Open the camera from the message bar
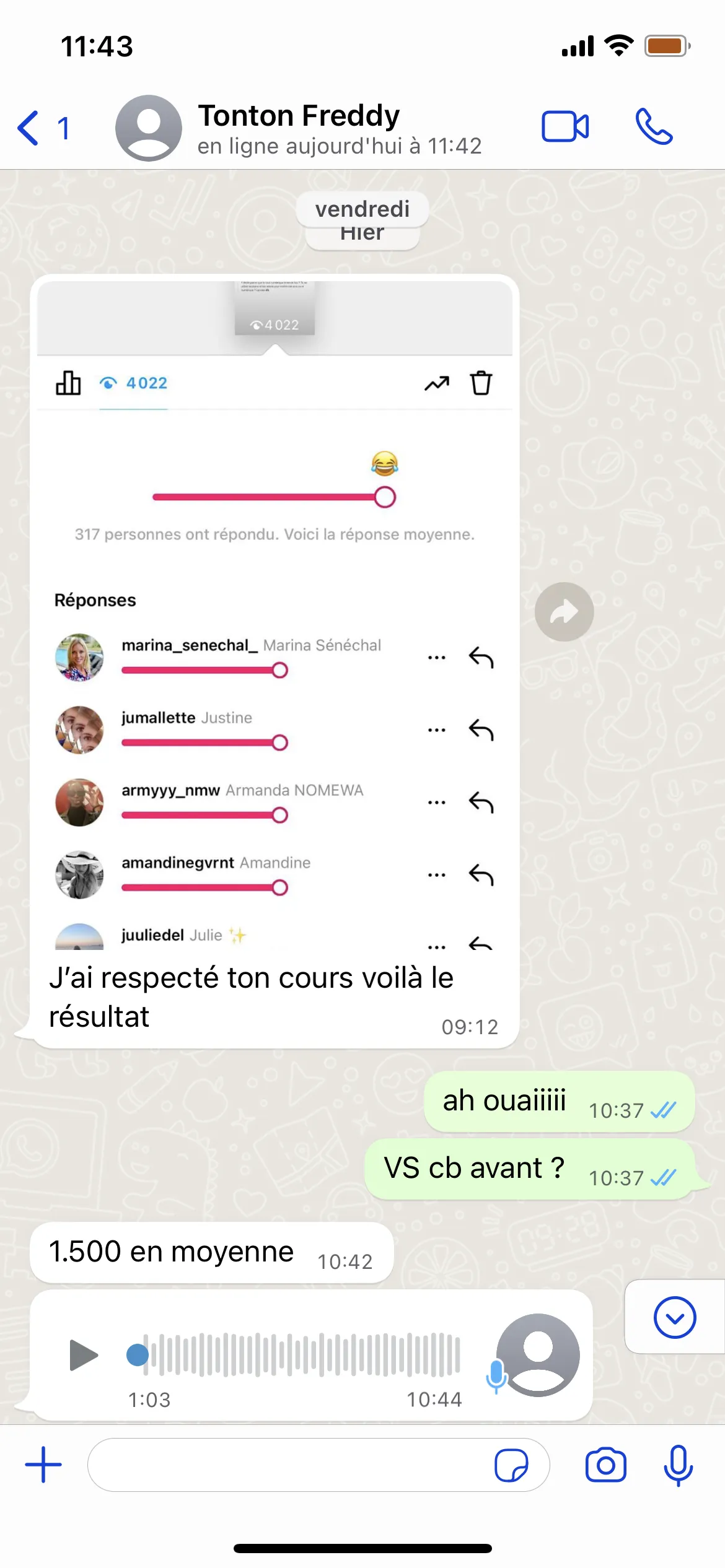 [605, 1465]
